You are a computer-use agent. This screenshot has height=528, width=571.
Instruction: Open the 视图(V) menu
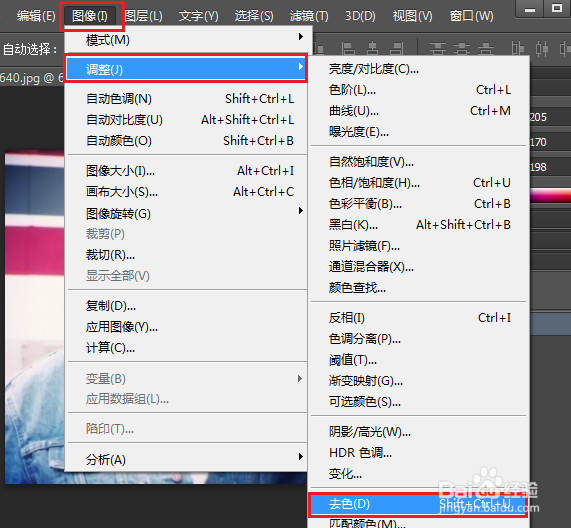pyautogui.click(x=412, y=16)
